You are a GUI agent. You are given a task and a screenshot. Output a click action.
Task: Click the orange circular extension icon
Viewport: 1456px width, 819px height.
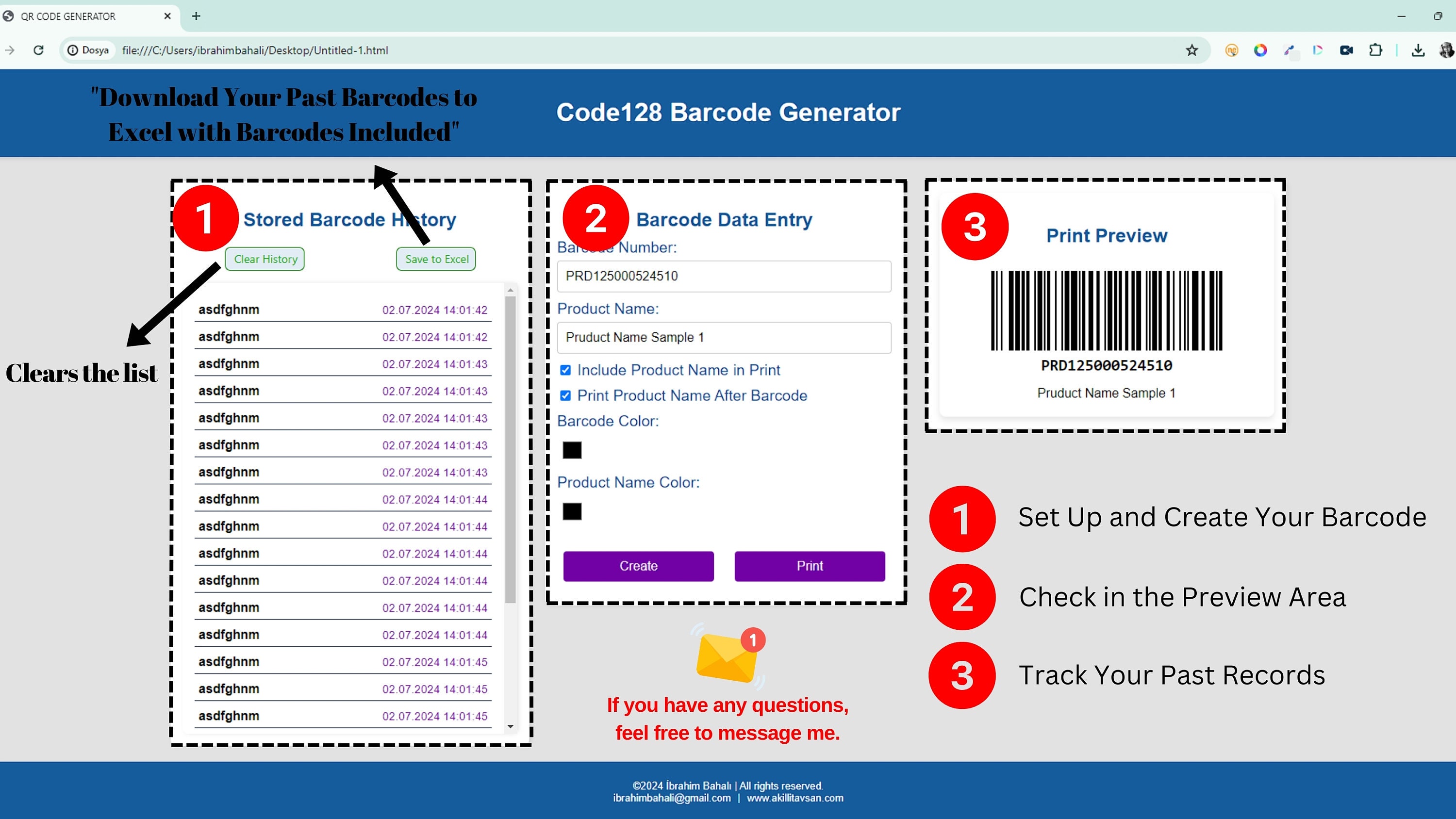(x=1232, y=50)
